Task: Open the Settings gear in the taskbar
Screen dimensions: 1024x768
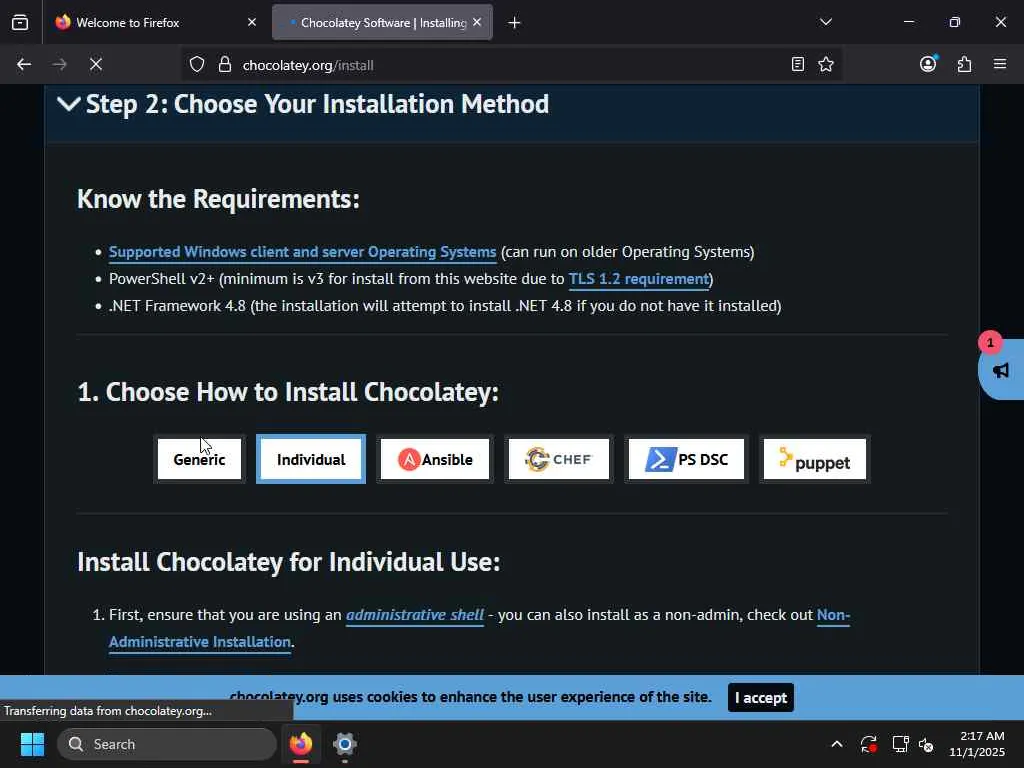Action: (x=345, y=744)
